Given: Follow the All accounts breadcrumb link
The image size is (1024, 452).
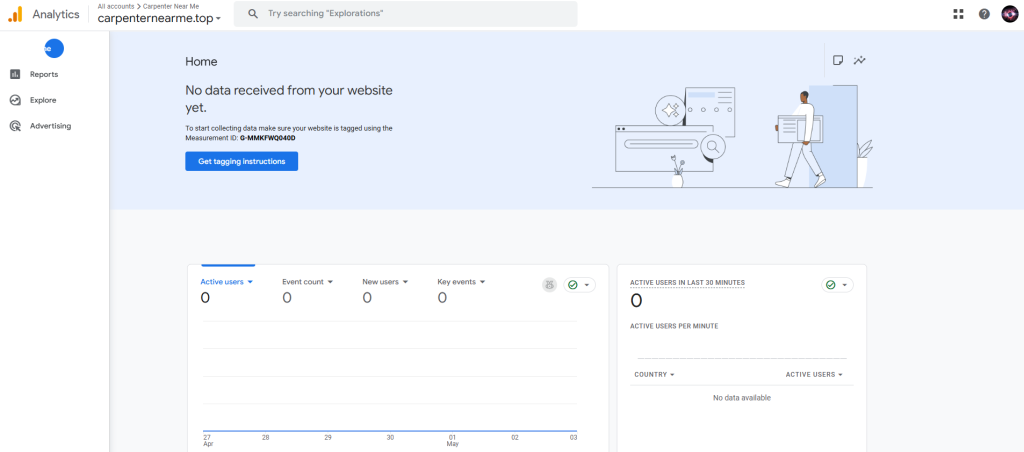Looking at the screenshot, I should pos(114,6).
